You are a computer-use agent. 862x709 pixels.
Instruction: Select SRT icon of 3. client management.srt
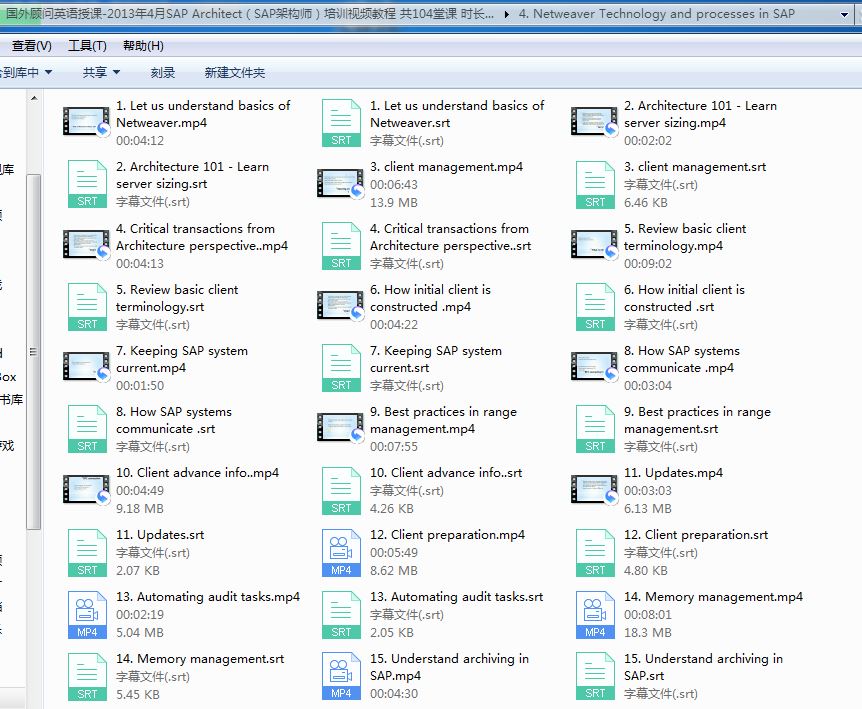(x=595, y=184)
